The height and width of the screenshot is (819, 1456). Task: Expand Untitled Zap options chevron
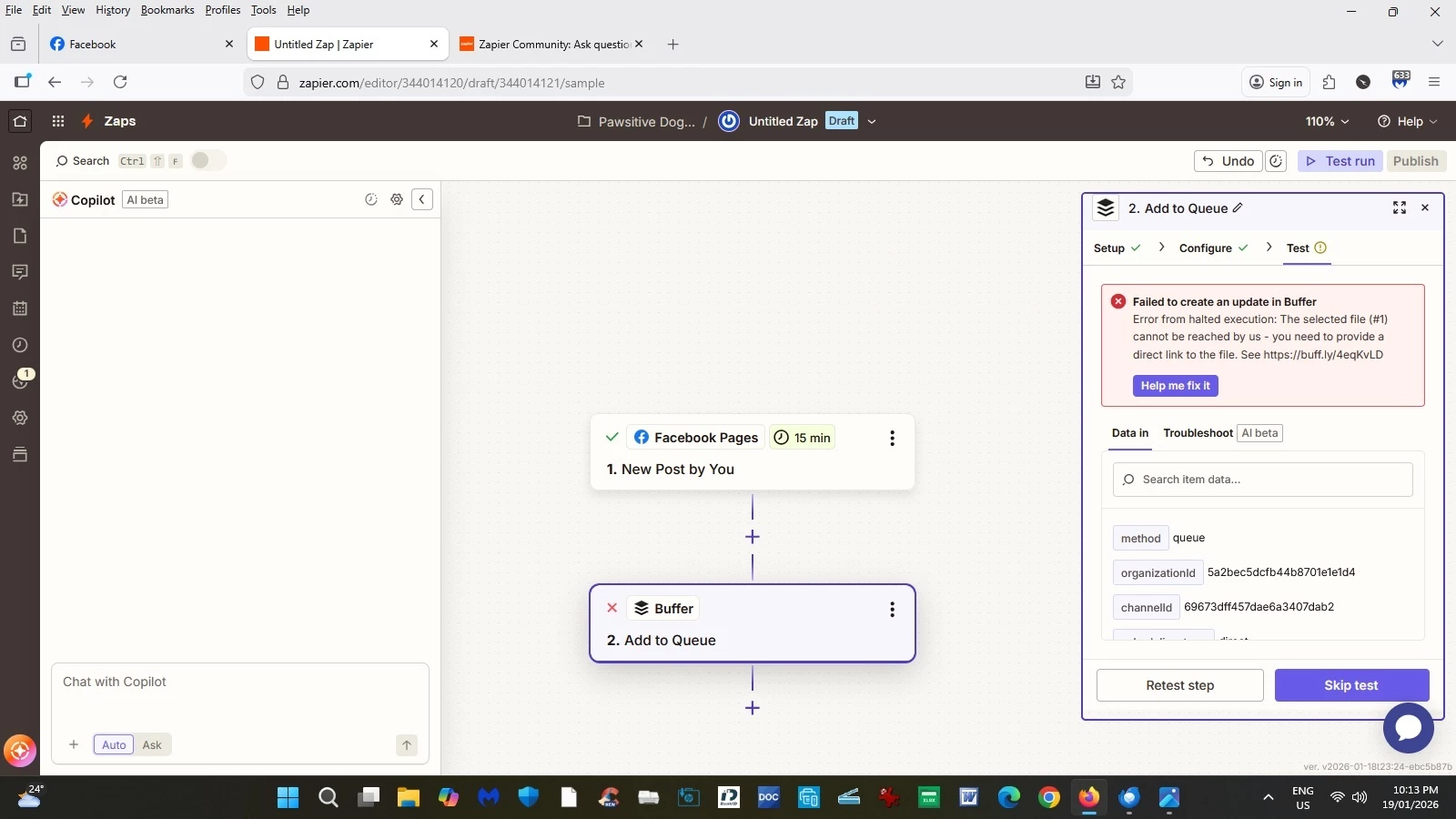point(872,121)
